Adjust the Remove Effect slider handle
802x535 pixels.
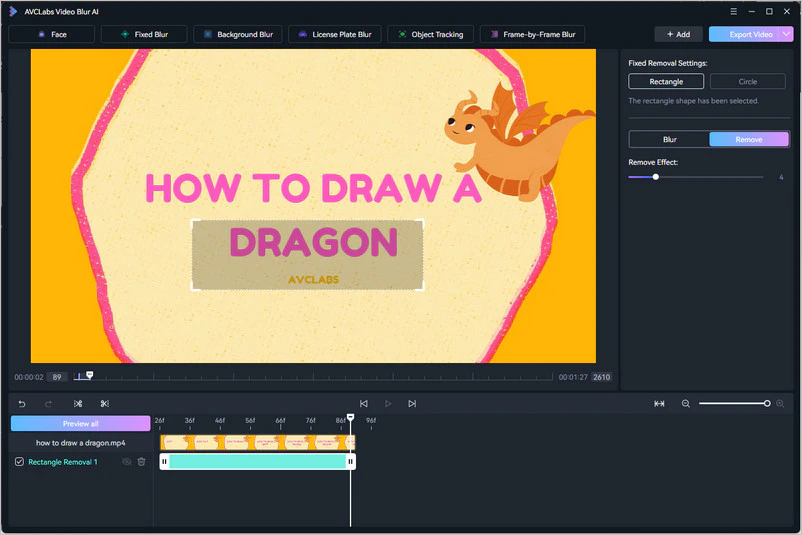coord(656,177)
